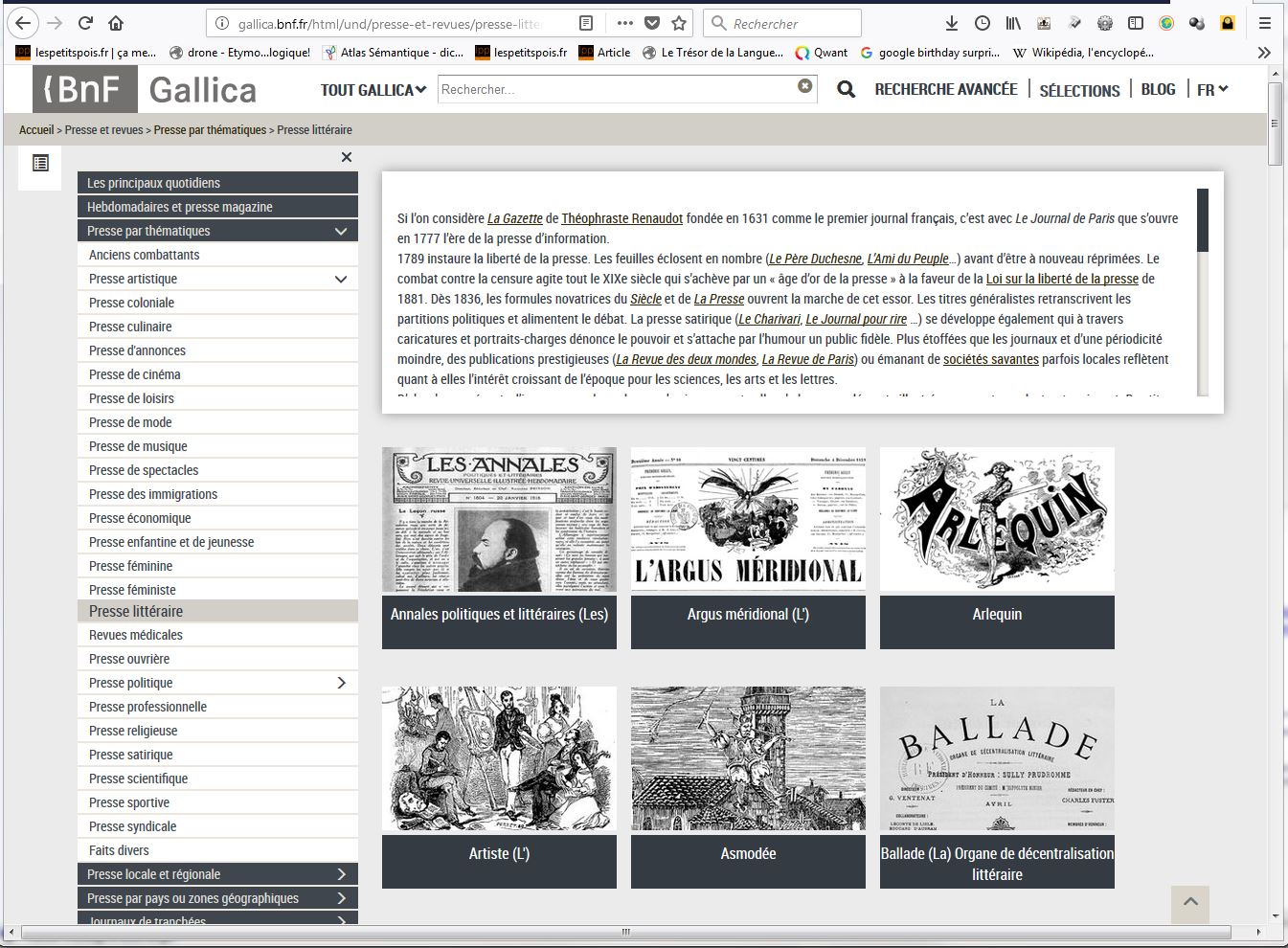Toggle reader view in address bar
The image size is (1288, 948).
tap(586, 23)
